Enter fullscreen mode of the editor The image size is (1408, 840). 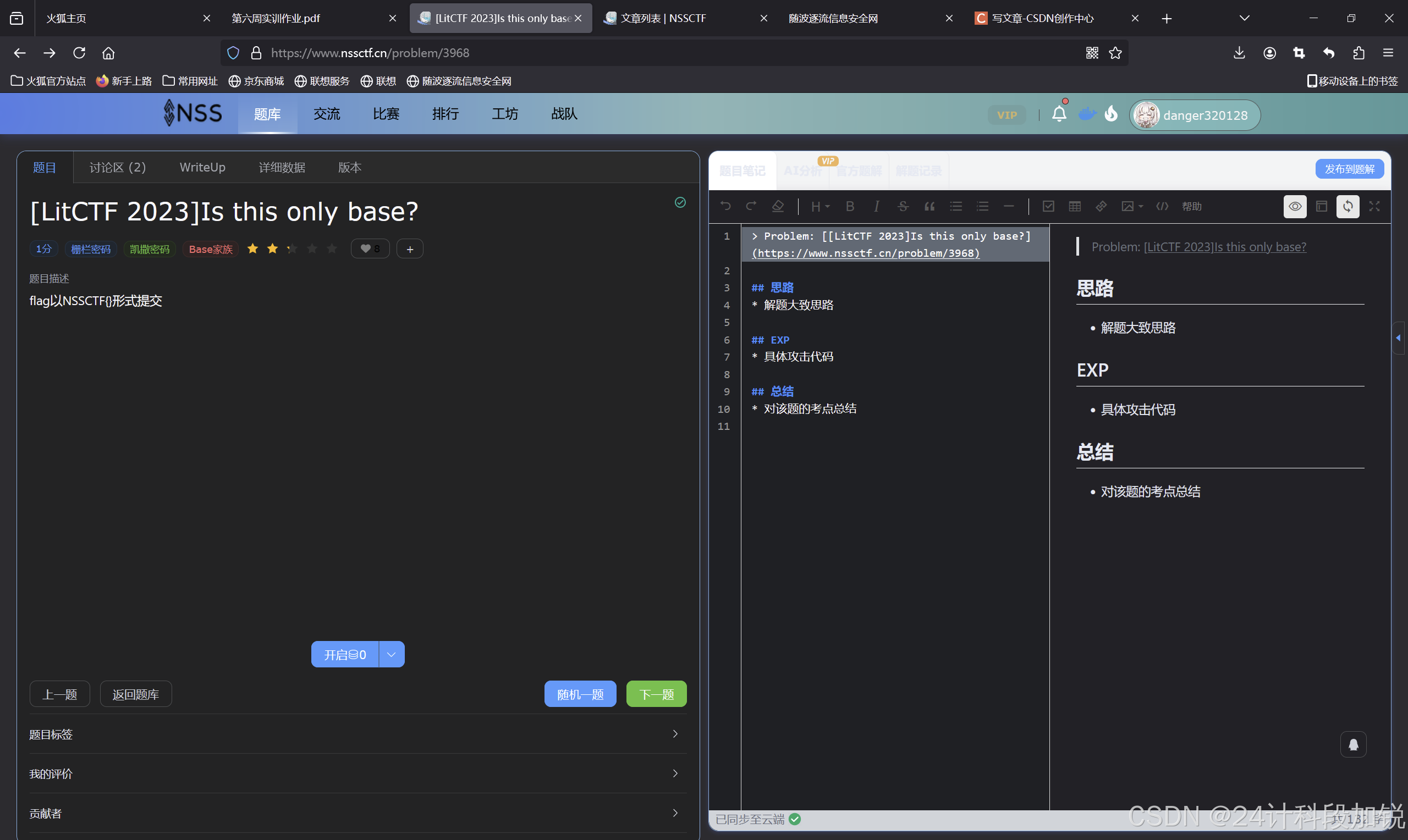[1374, 207]
